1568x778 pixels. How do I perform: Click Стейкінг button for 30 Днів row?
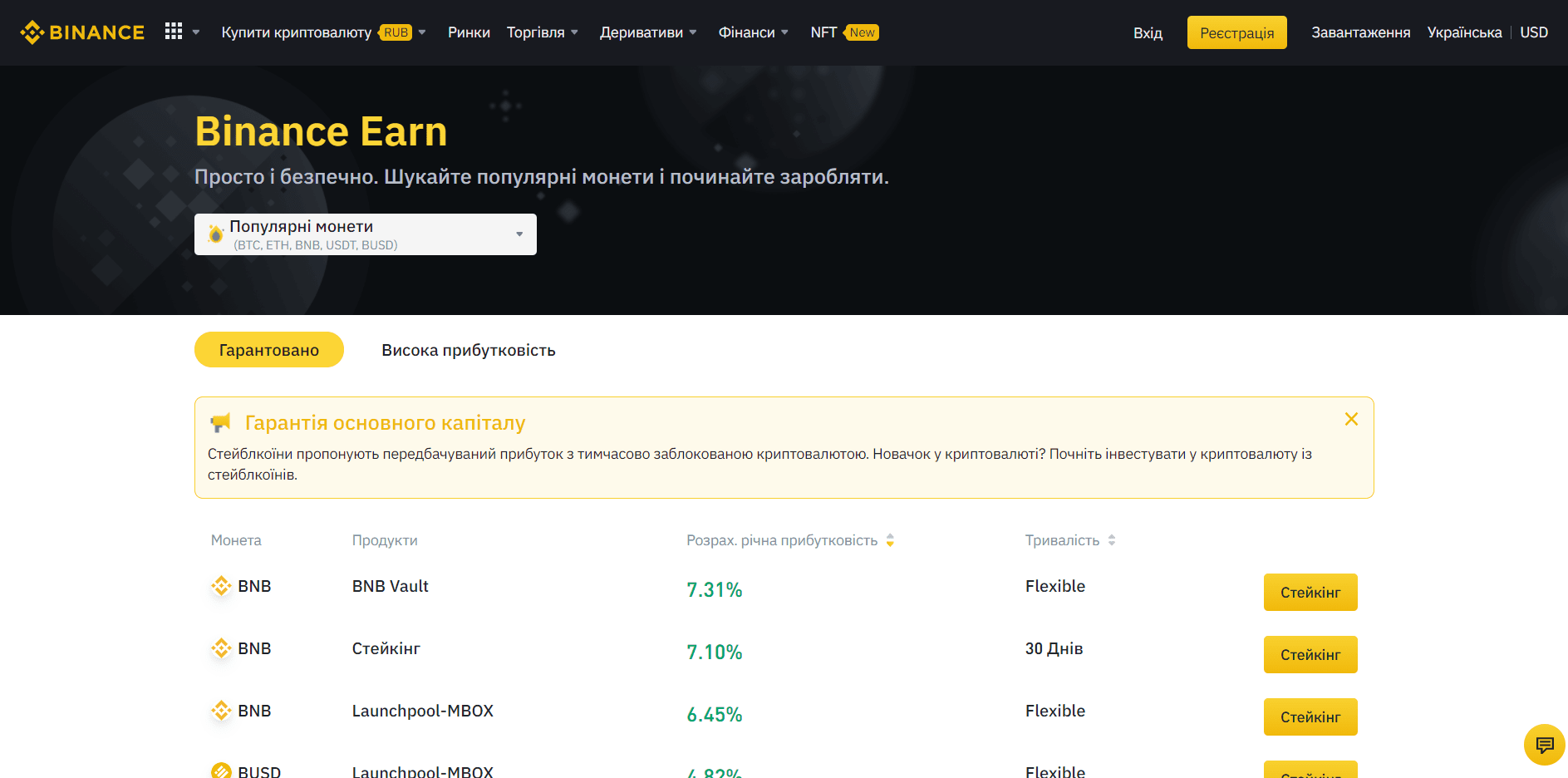(1310, 654)
